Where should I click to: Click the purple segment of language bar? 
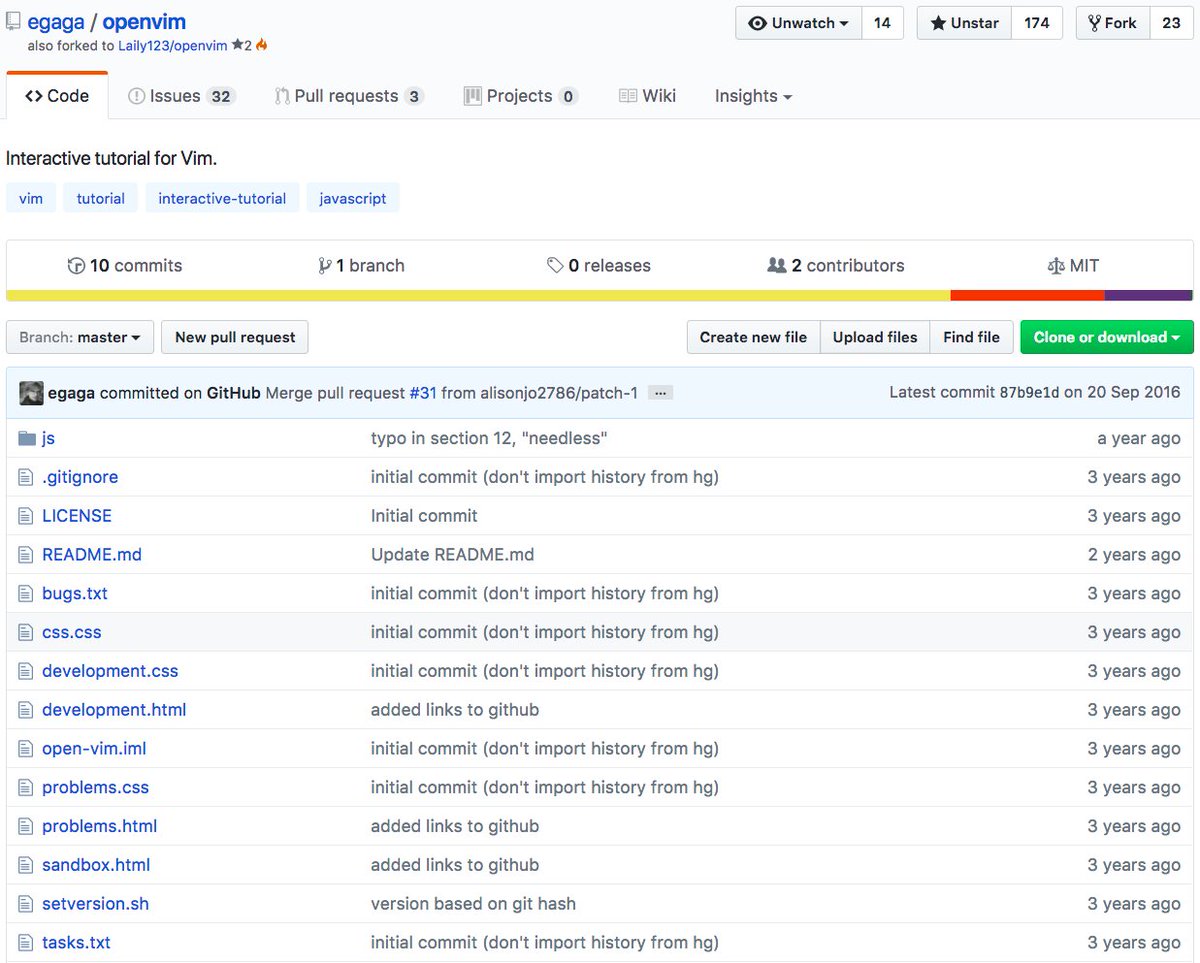point(1149,295)
